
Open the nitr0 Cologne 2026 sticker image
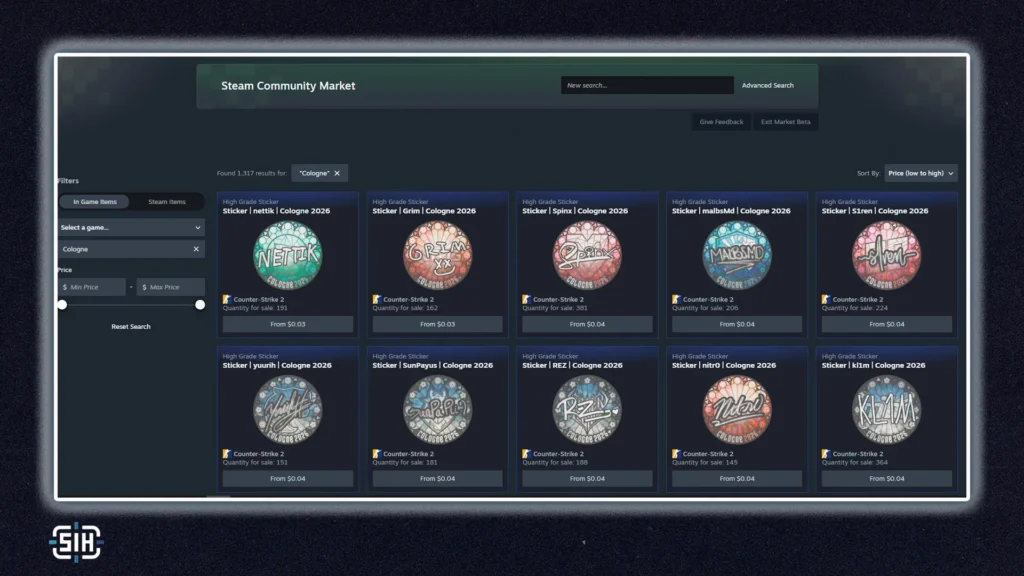[x=737, y=409]
